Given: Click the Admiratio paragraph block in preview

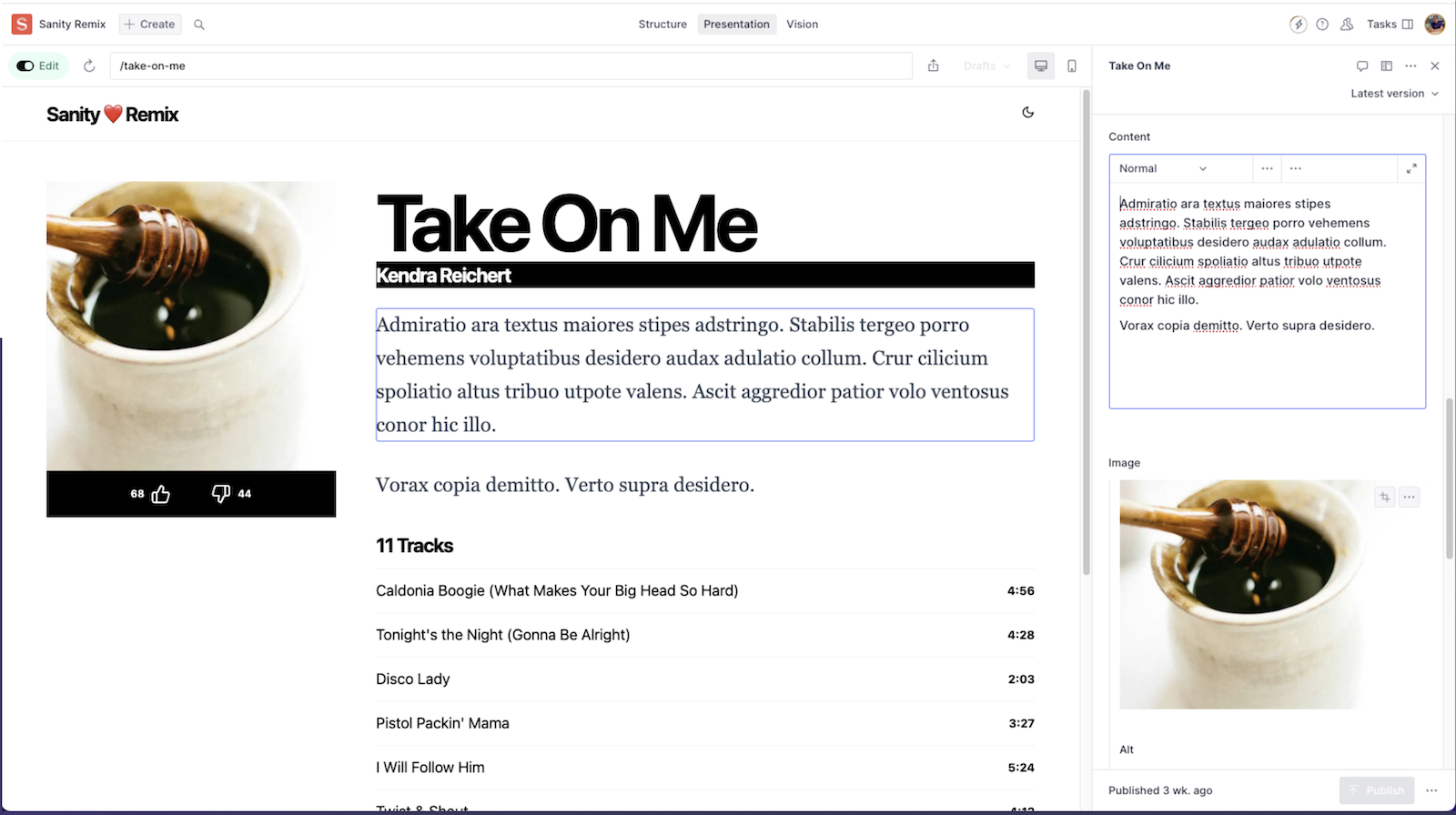Looking at the screenshot, I should pos(705,375).
